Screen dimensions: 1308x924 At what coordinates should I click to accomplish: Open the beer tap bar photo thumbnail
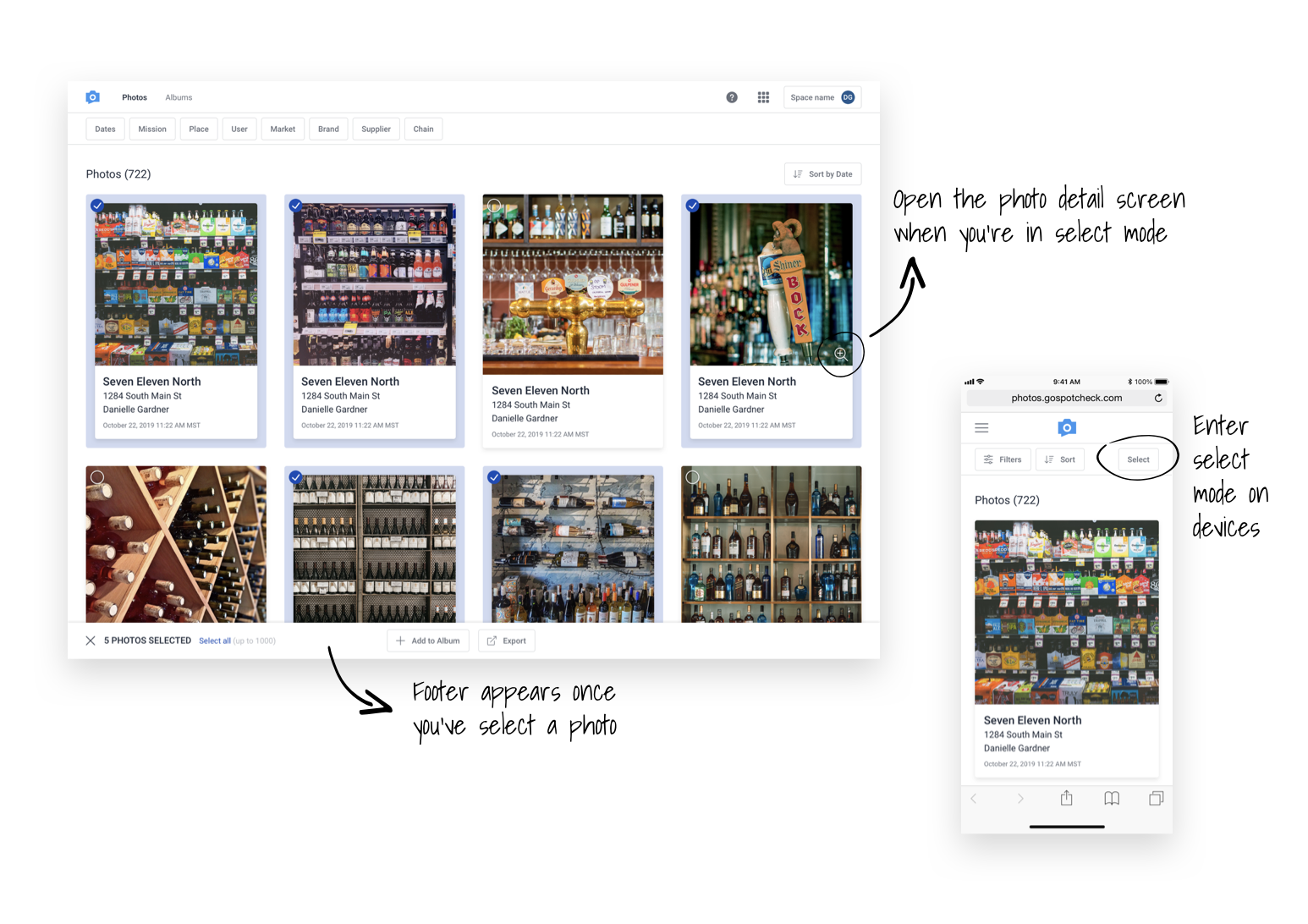click(x=573, y=284)
